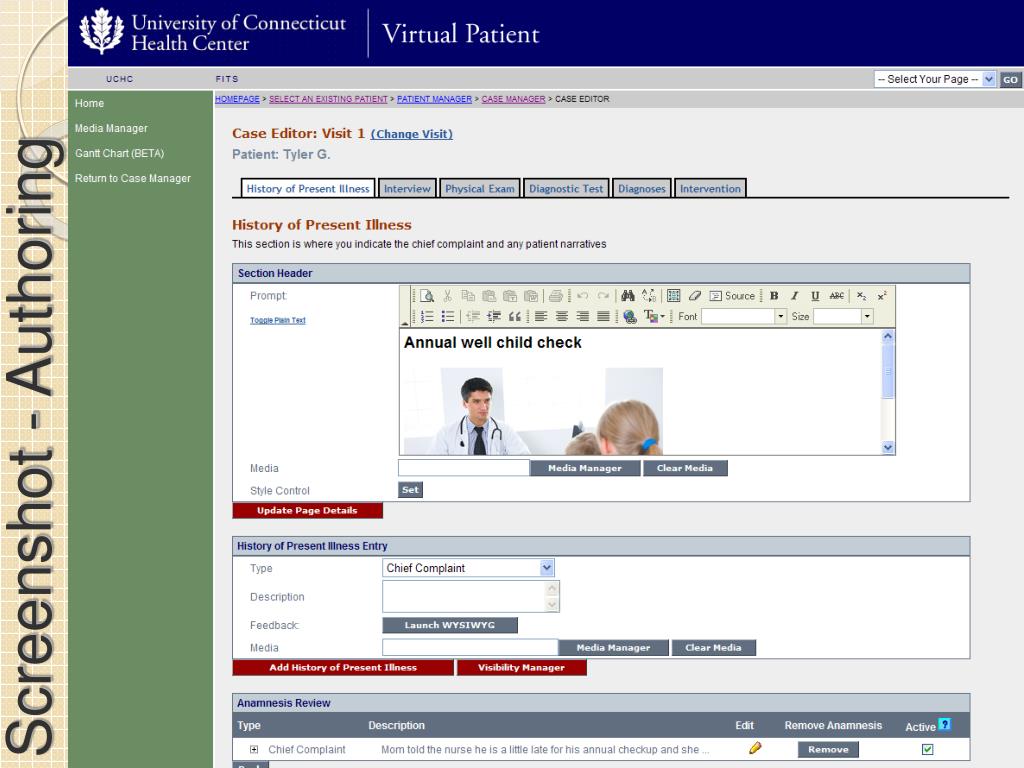Toggle Bold formatting in editor

[774, 296]
